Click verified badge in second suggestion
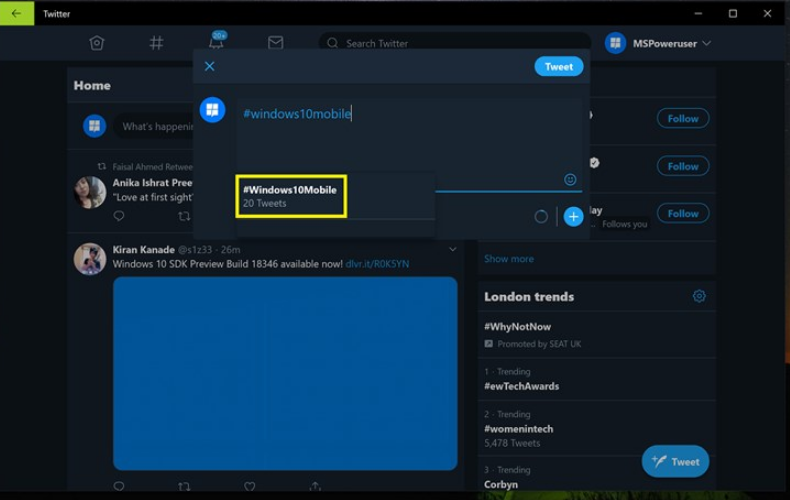 pyautogui.click(x=594, y=163)
